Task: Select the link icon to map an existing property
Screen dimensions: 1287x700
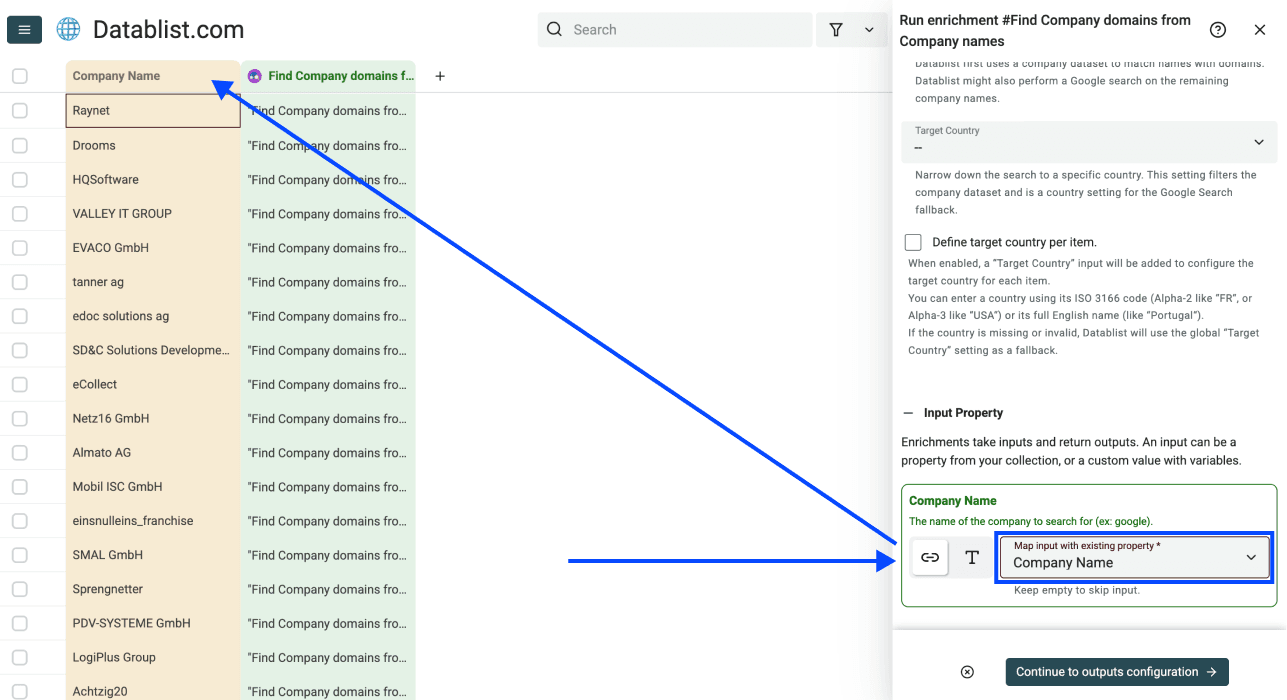Action: (x=929, y=558)
